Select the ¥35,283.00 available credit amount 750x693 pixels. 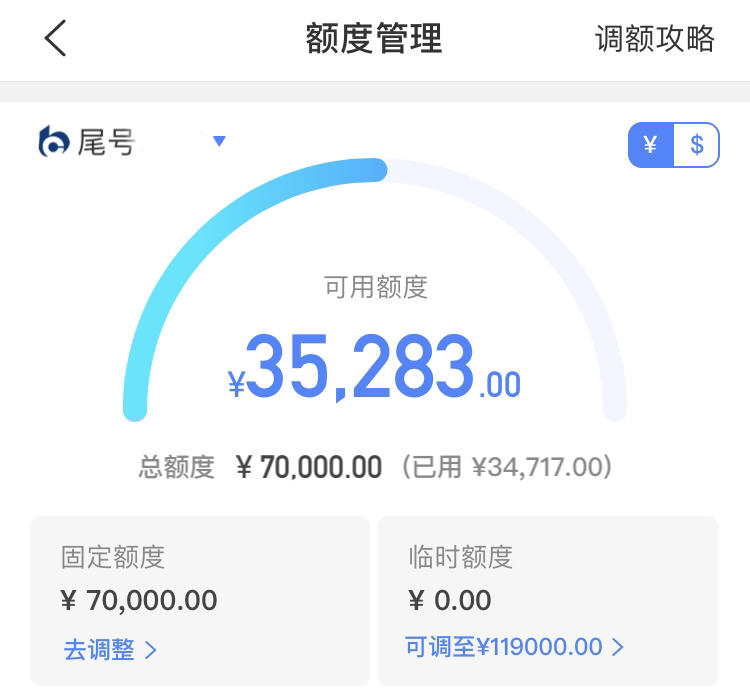(x=375, y=367)
